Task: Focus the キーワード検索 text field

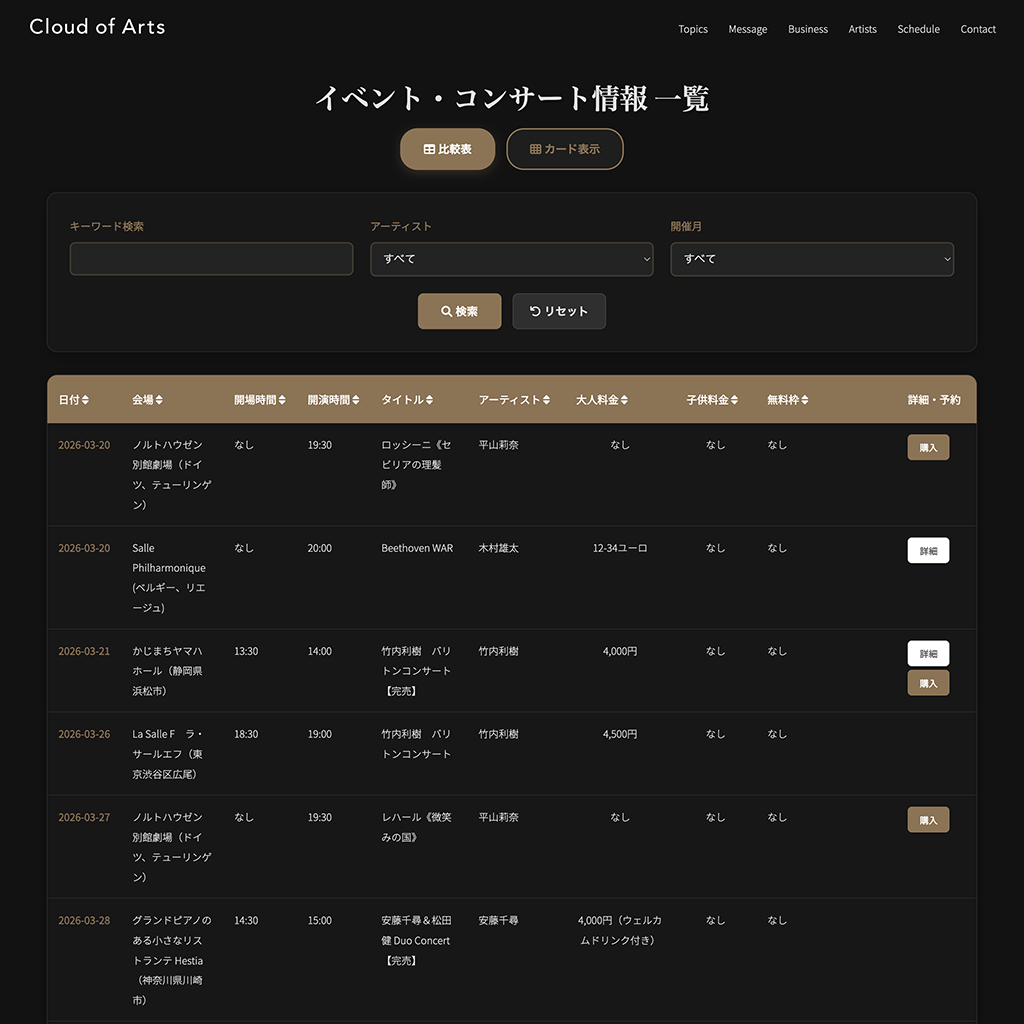Action: [x=211, y=259]
